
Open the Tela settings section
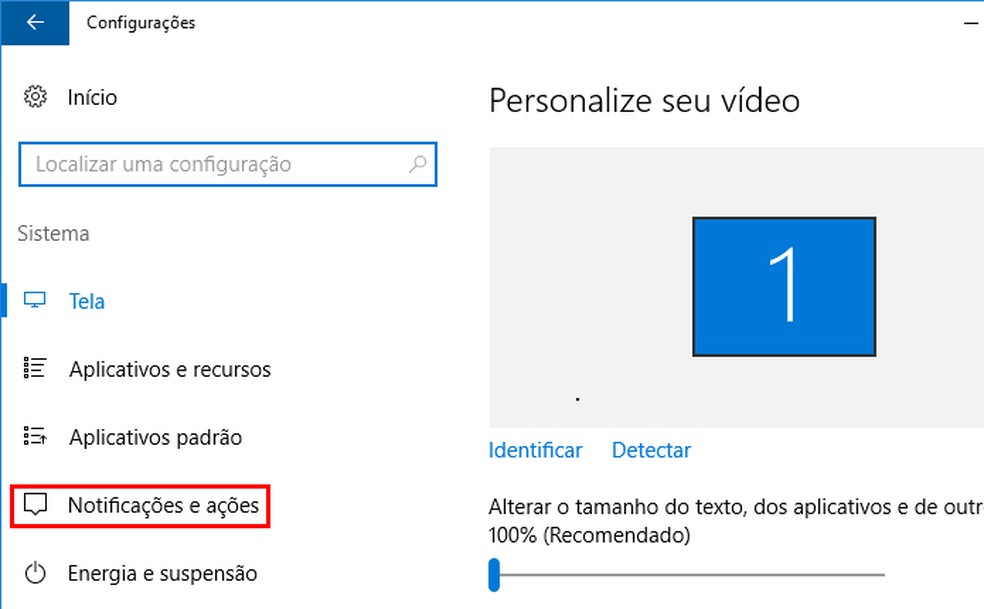[x=86, y=300]
